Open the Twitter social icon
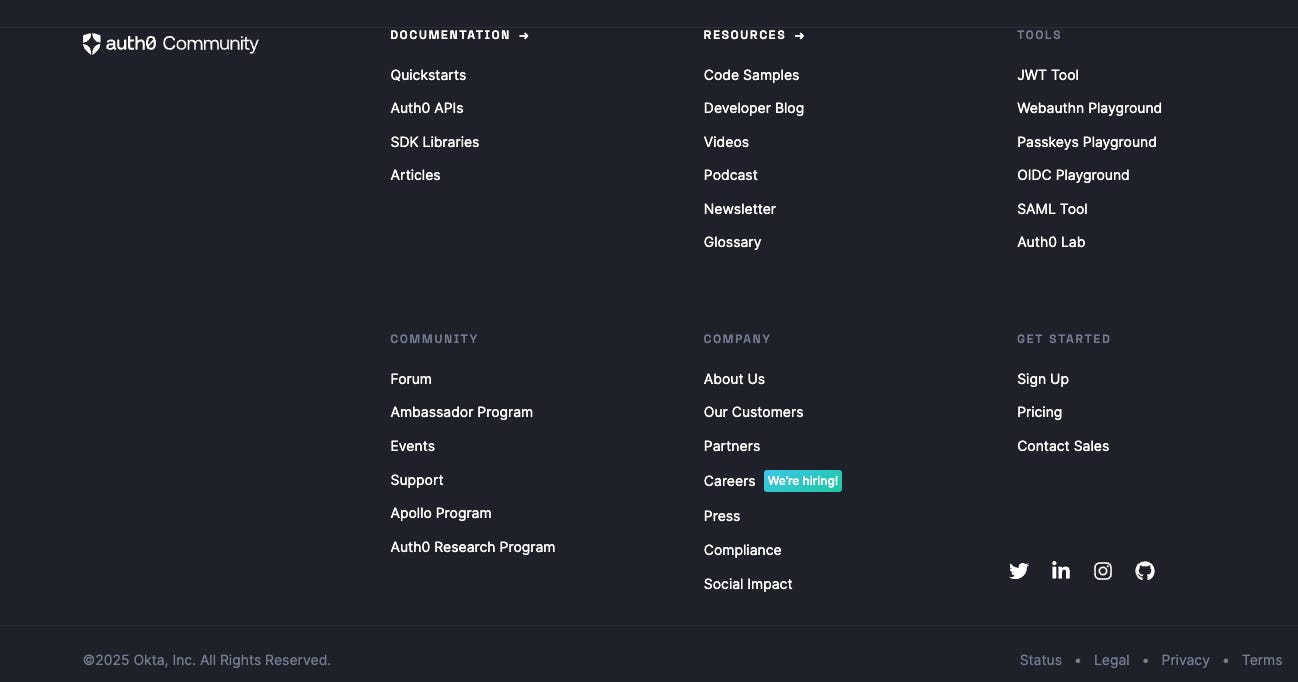This screenshot has height=682, width=1298. (x=1019, y=571)
